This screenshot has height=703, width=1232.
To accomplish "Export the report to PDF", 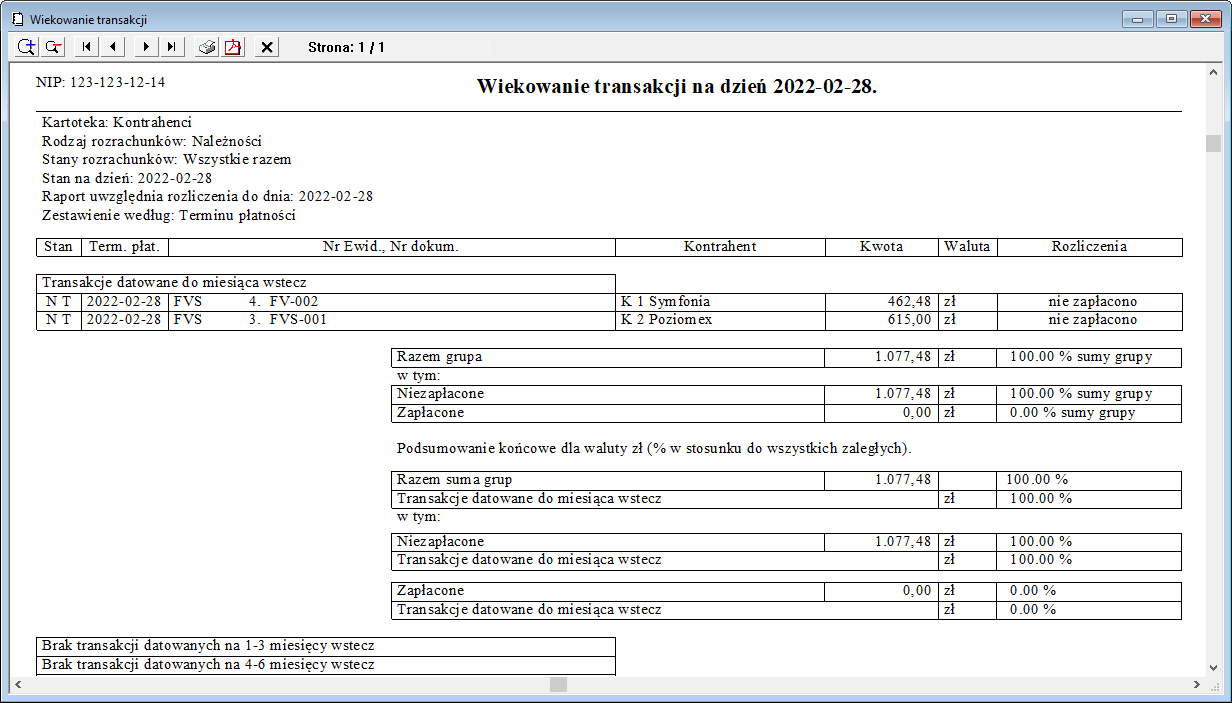I will click(233, 47).
